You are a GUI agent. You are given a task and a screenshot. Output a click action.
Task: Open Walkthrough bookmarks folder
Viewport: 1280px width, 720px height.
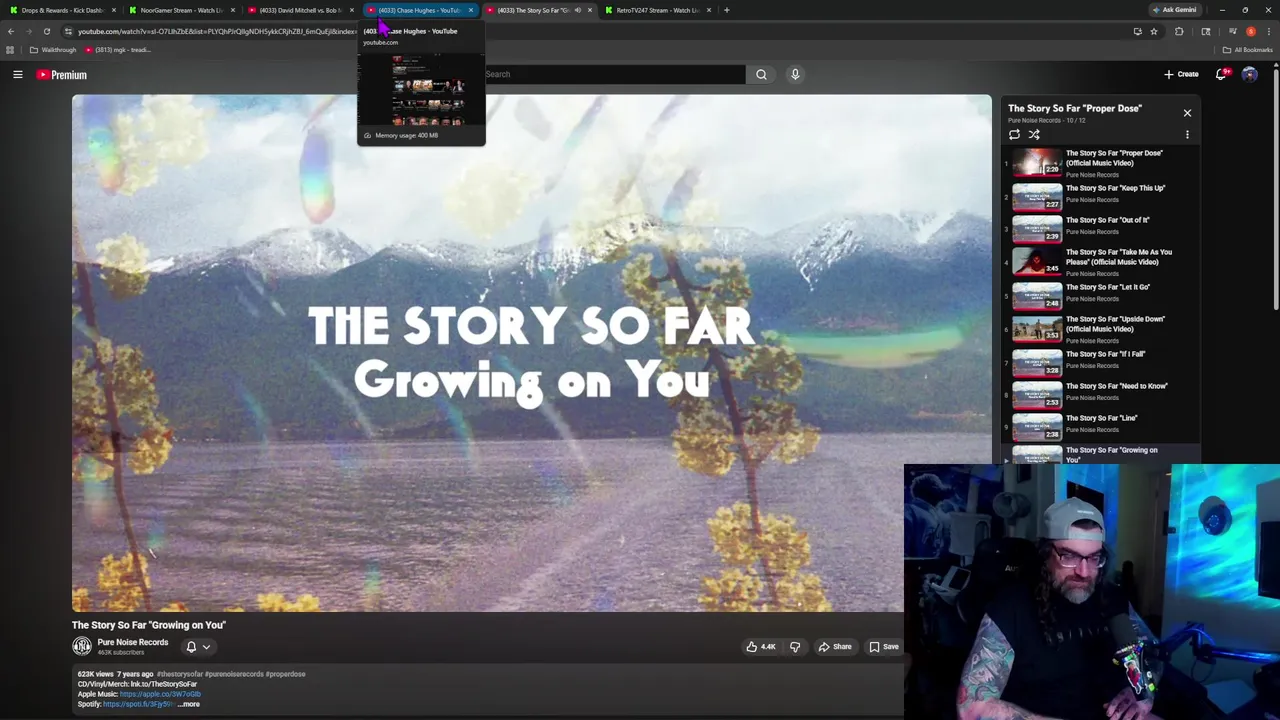[53, 50]
